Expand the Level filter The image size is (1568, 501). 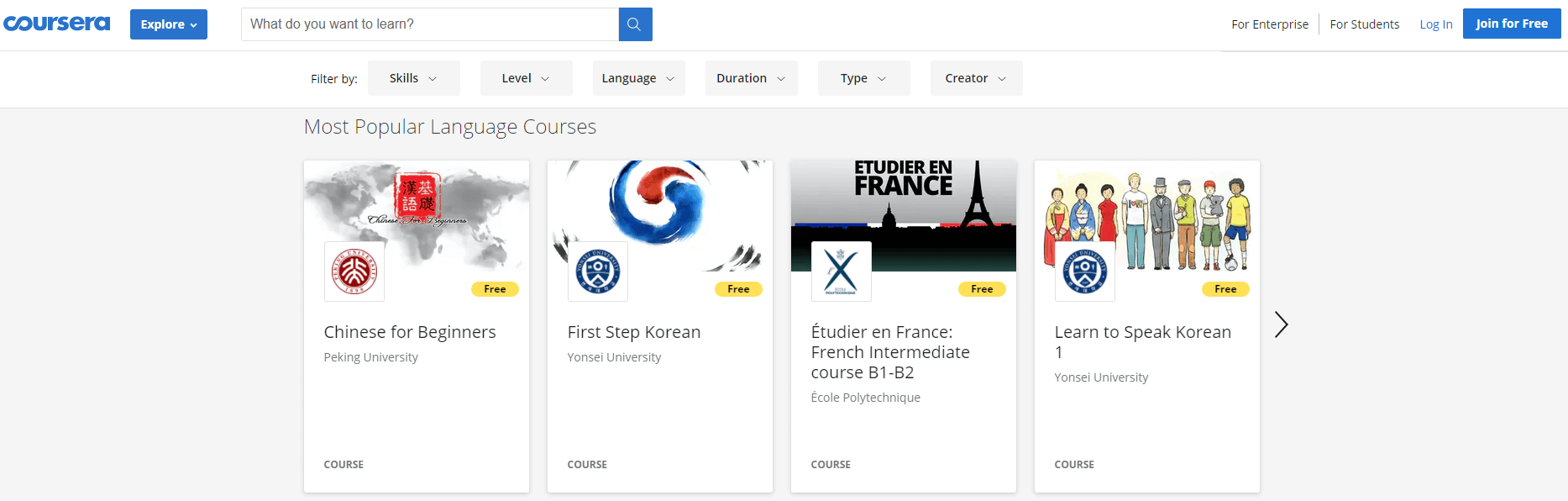pos(527,78)
